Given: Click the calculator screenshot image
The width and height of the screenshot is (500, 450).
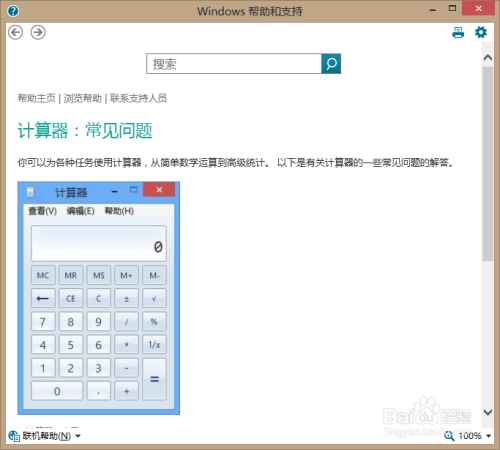Looking at the screenshot, I should (x=99, y=298).
